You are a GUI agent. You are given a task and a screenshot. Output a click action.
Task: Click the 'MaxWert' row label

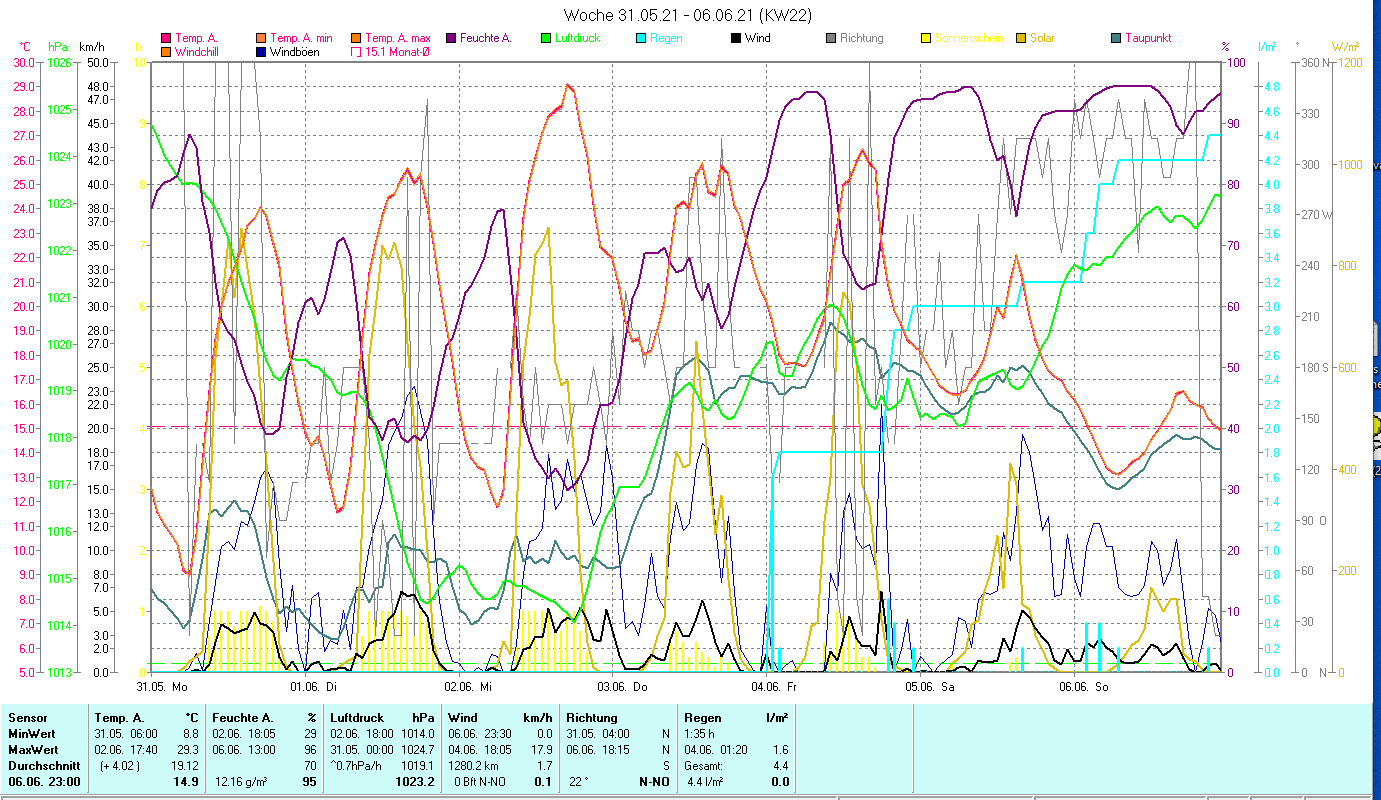(x=33, y=750)
